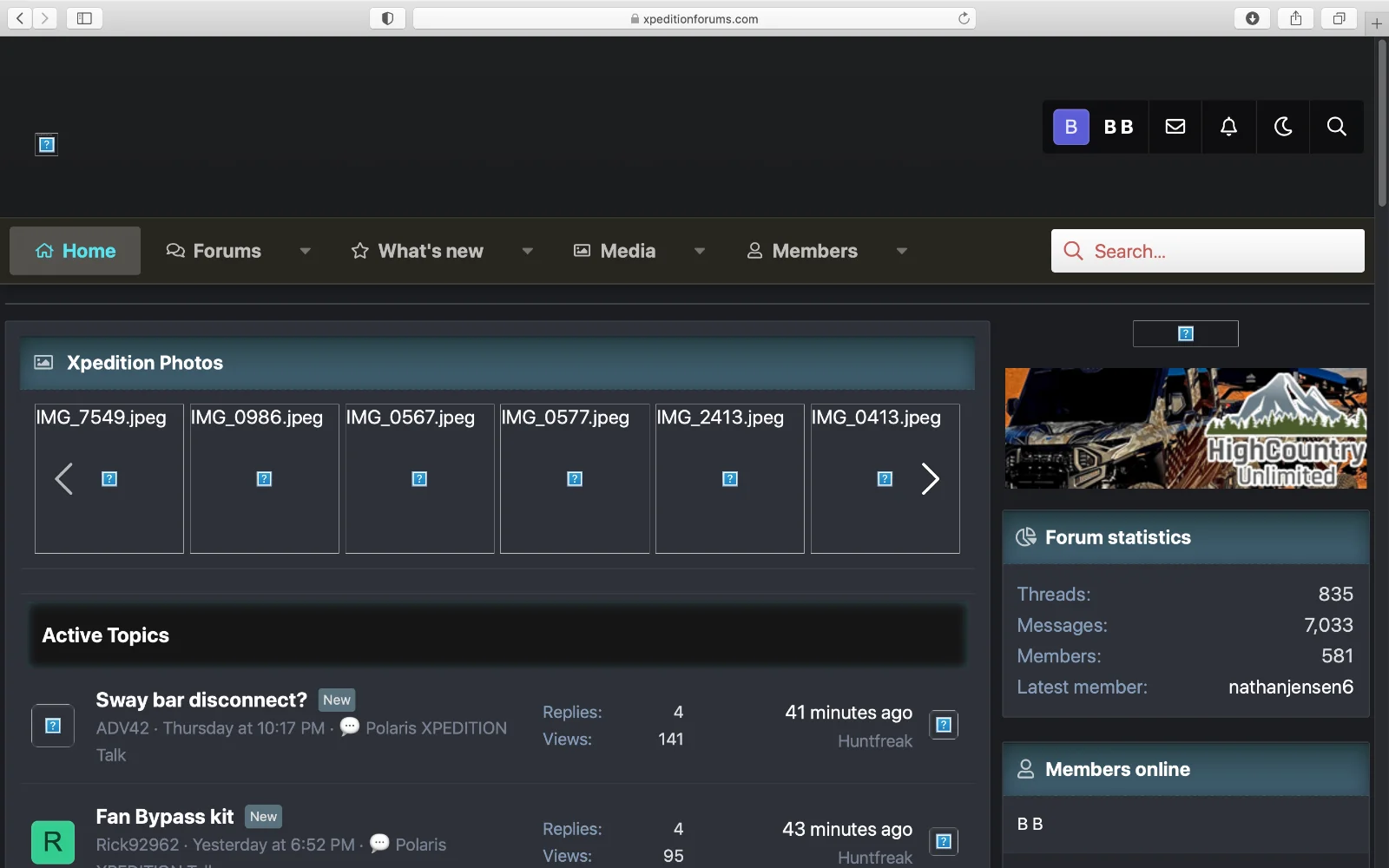
Task: Open latest member nathanjensen6 profile
Action: tap(1290, 687)
